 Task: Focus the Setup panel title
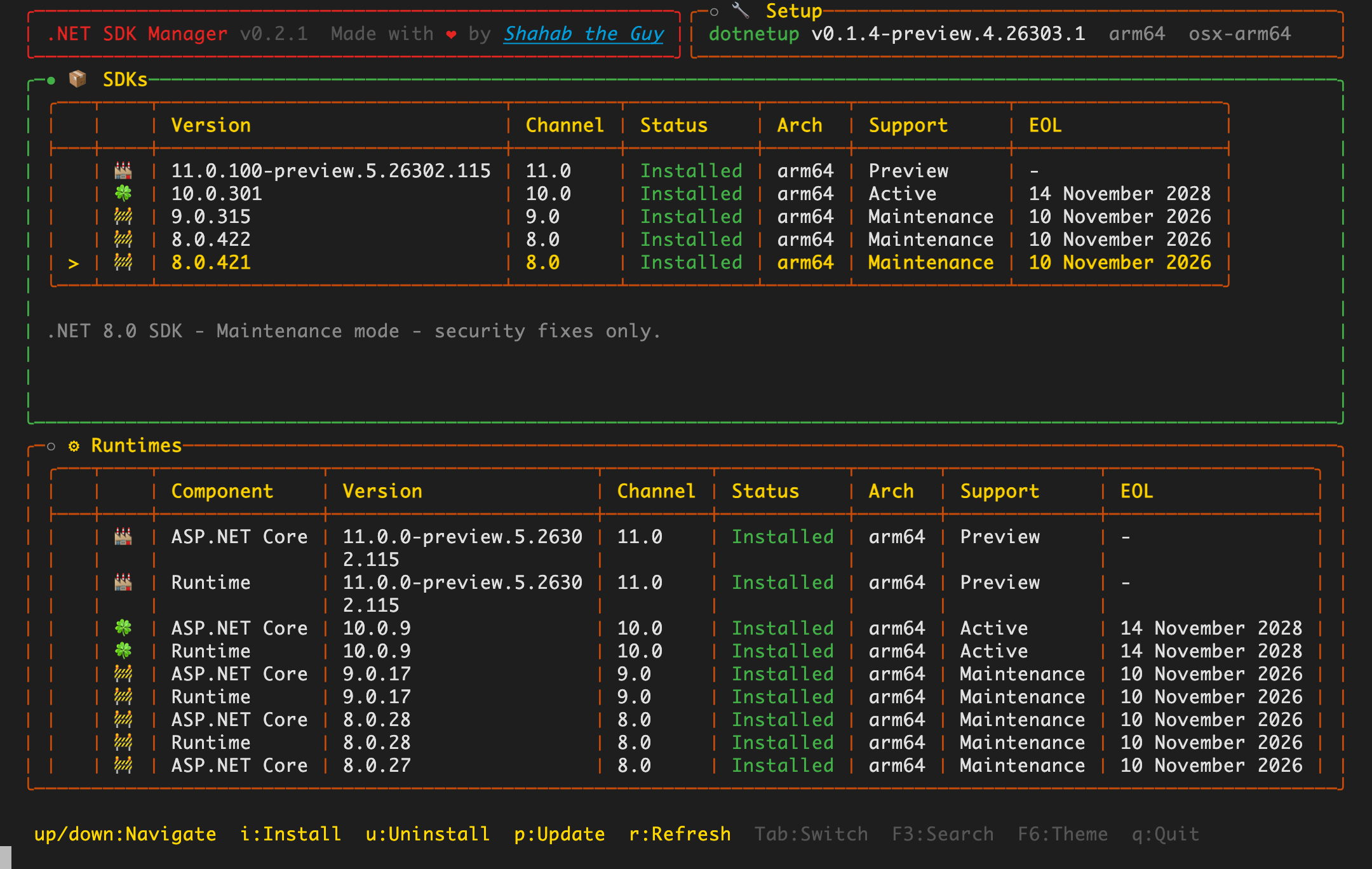click(794, 11)
